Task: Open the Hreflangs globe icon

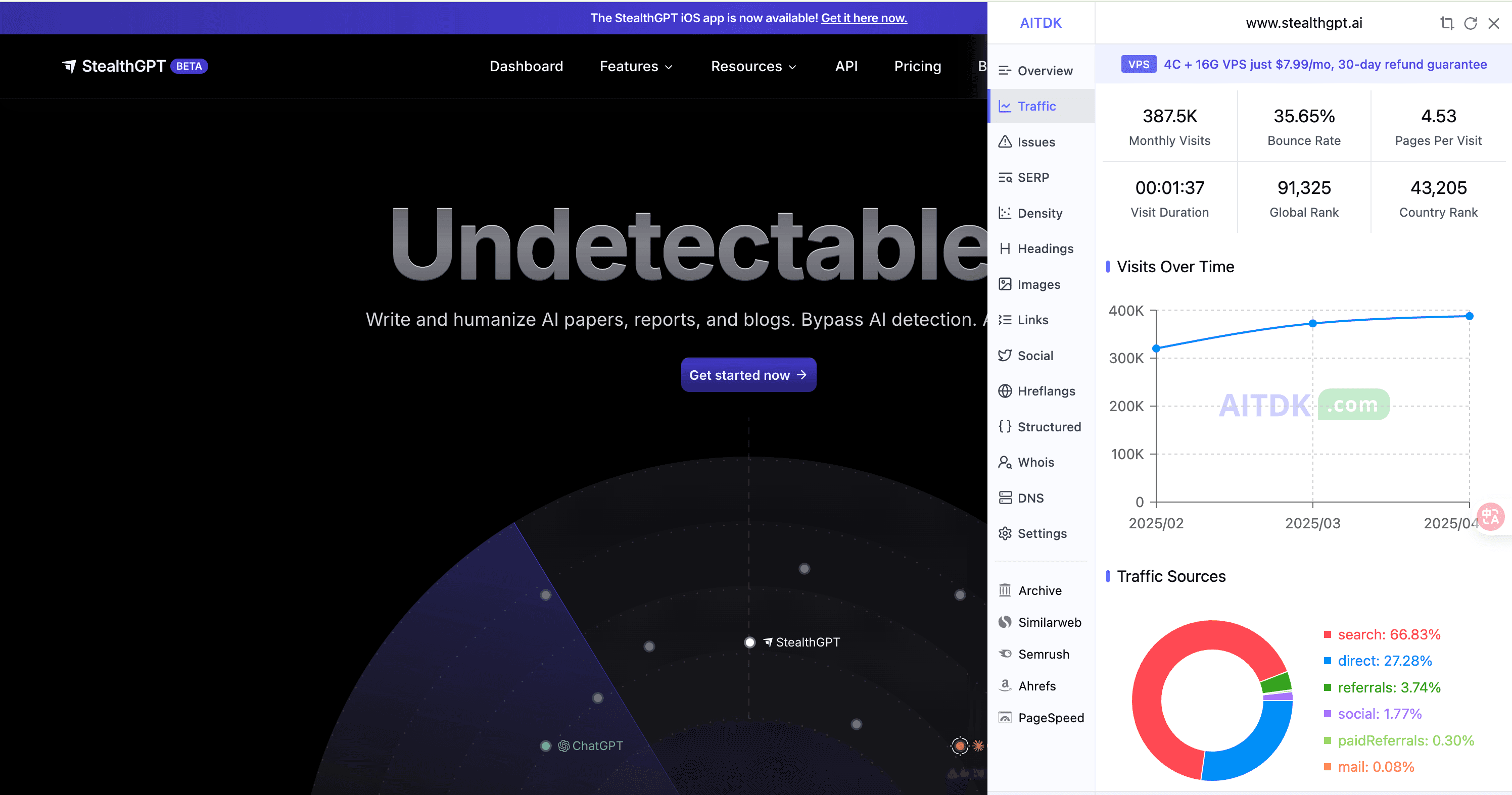Action: tap(1005, 391)
